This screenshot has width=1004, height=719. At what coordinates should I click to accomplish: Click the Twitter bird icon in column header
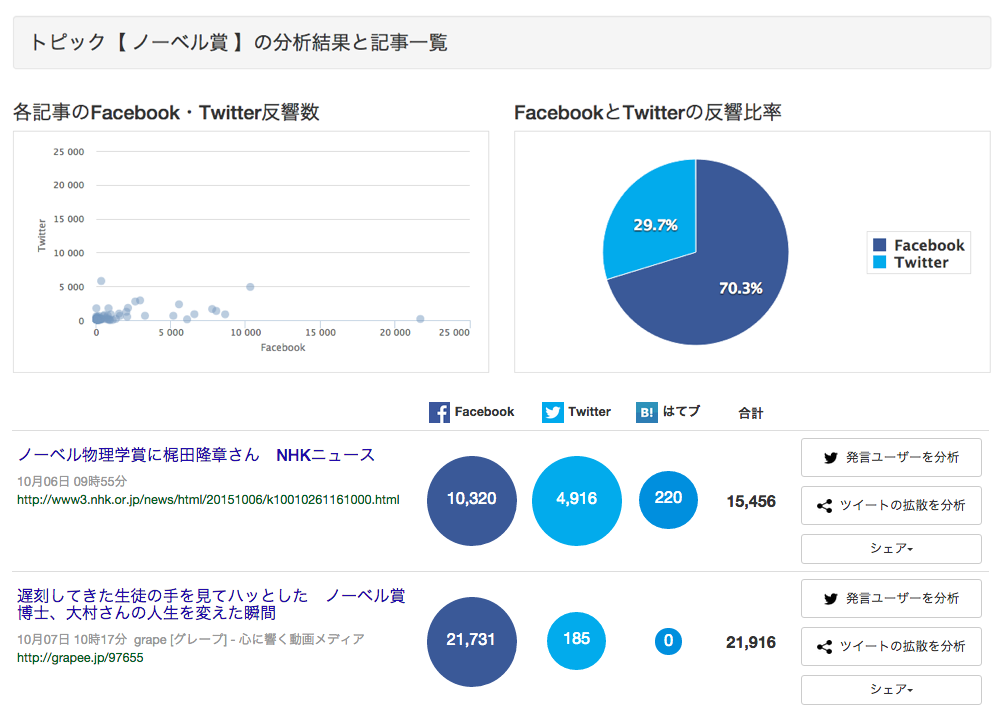click(x=552, y=412)
